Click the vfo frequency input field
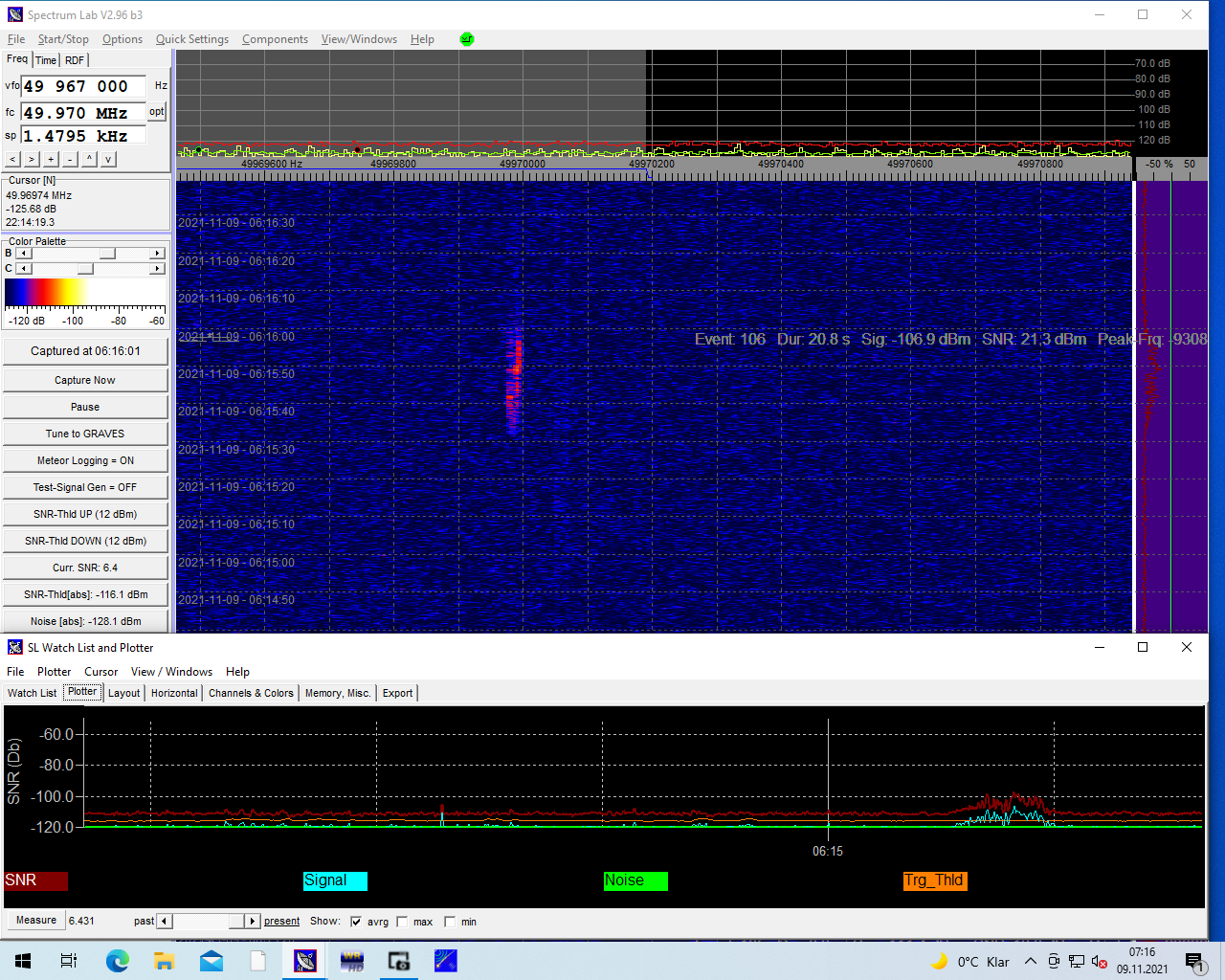This screenshot has width=1225, height=980. [83, 86]
